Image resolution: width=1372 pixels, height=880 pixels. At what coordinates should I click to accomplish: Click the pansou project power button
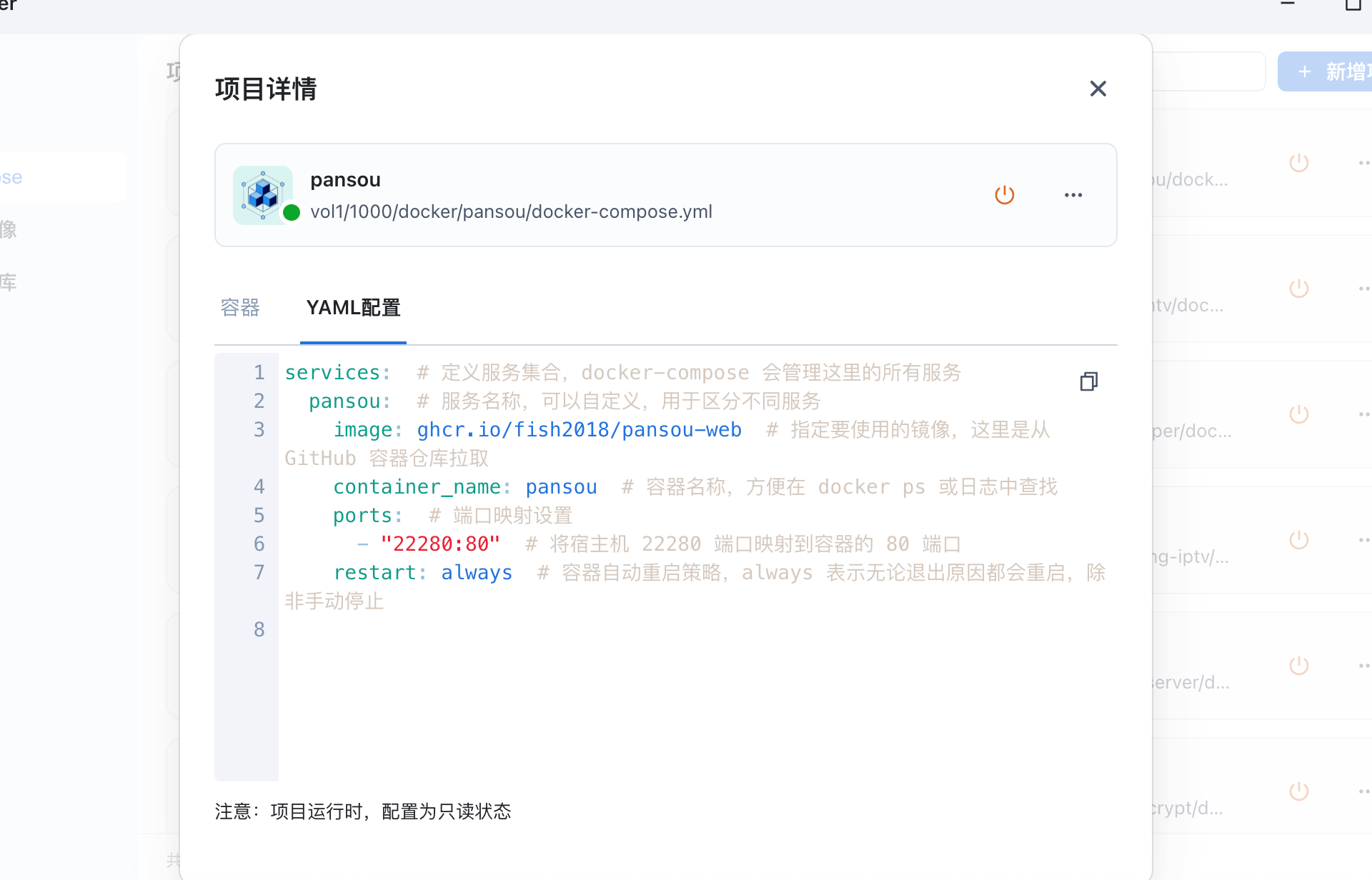point(1004,195)
